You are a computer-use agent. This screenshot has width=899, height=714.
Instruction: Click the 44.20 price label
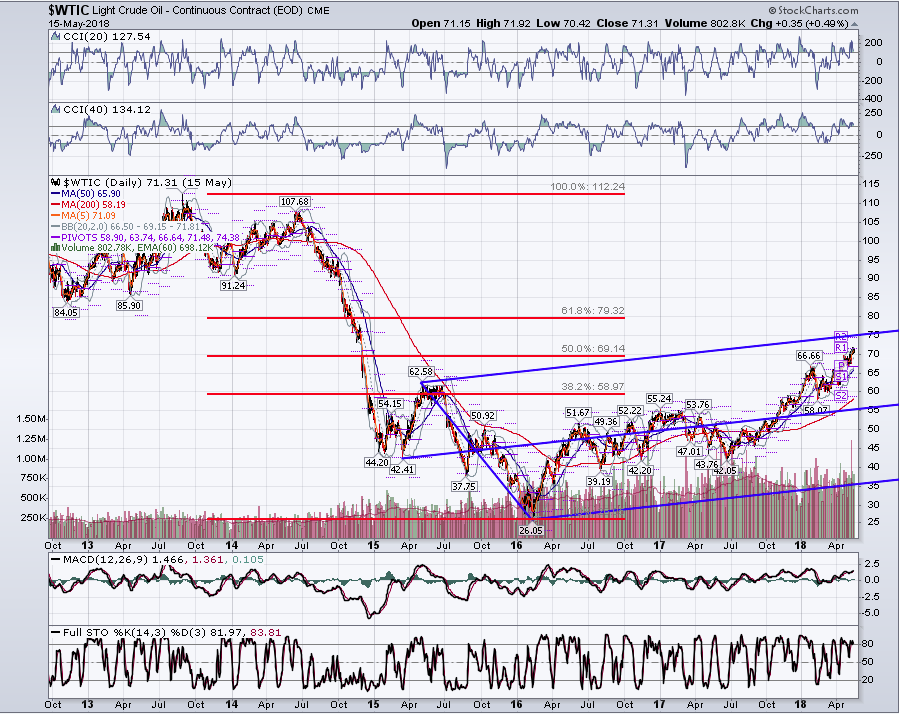tap(377, 462)
